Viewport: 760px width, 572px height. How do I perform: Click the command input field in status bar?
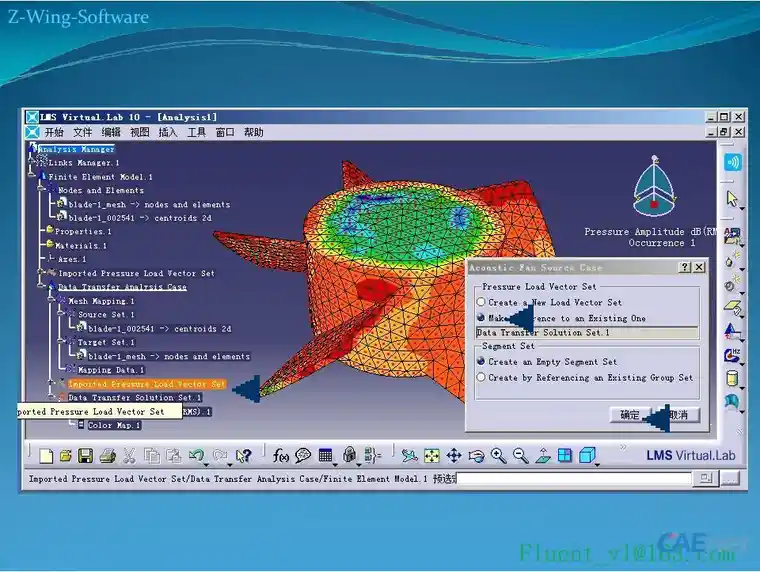coord(573,479)
